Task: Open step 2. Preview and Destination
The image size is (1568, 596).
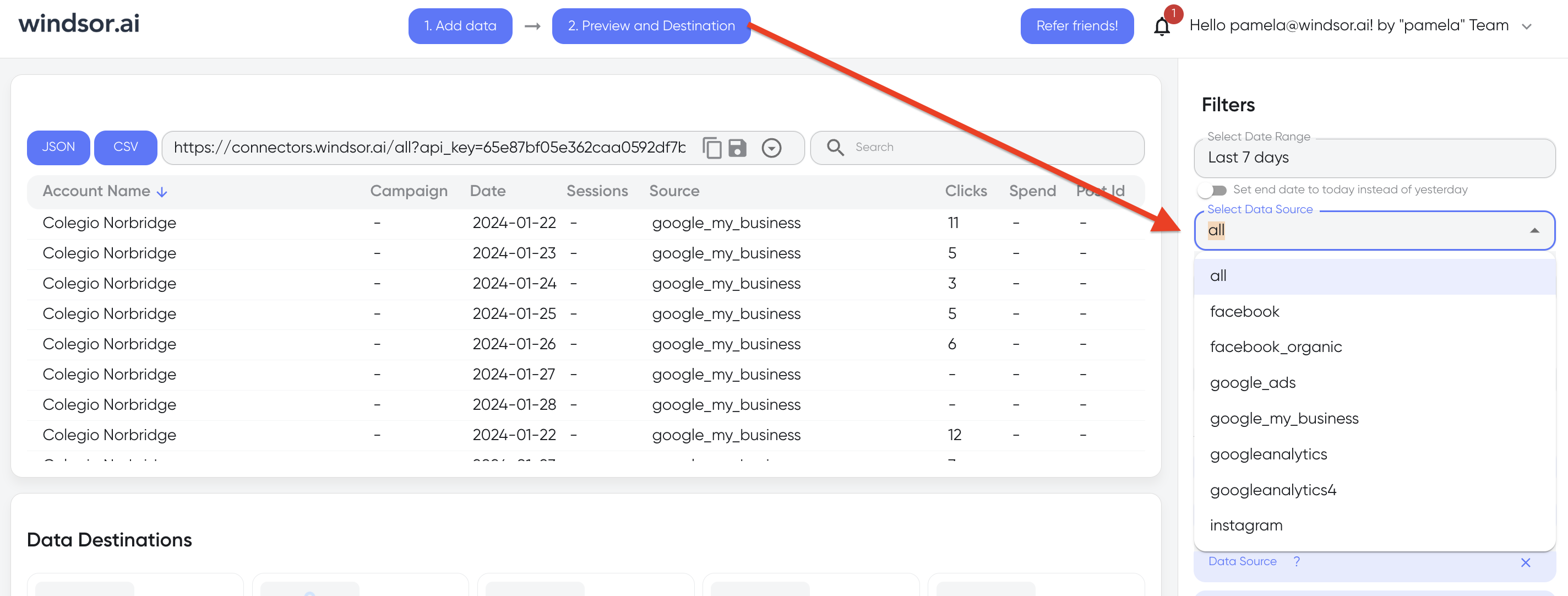Action: (651, 26)
